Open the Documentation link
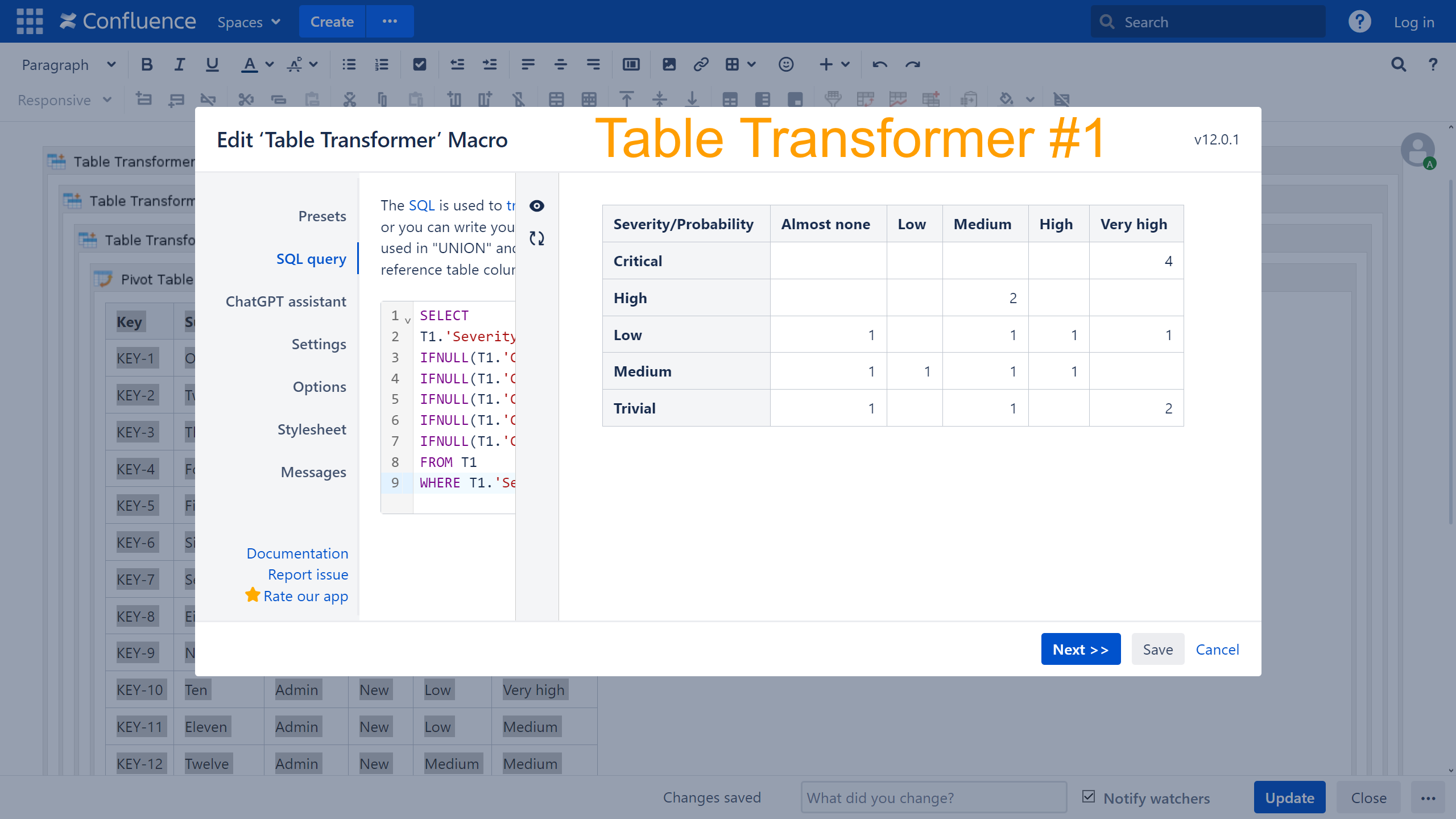Screen dimensions: 1456x819 297,553
